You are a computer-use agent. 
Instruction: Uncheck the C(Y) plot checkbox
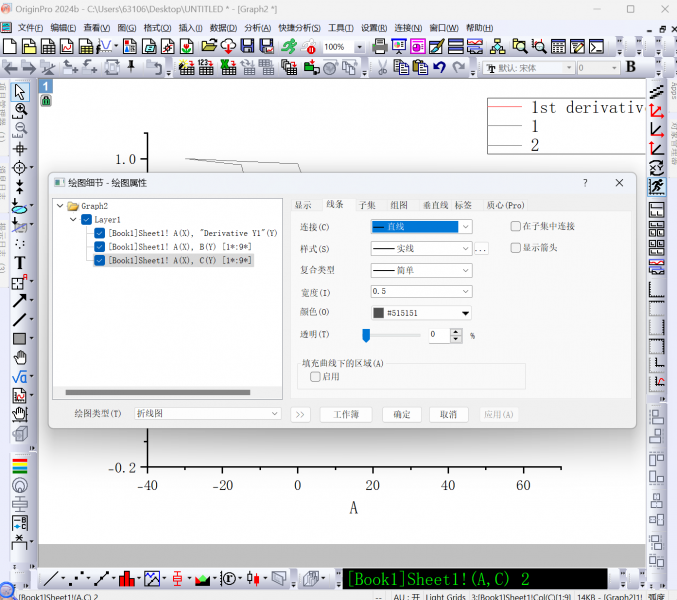(100, 260)
